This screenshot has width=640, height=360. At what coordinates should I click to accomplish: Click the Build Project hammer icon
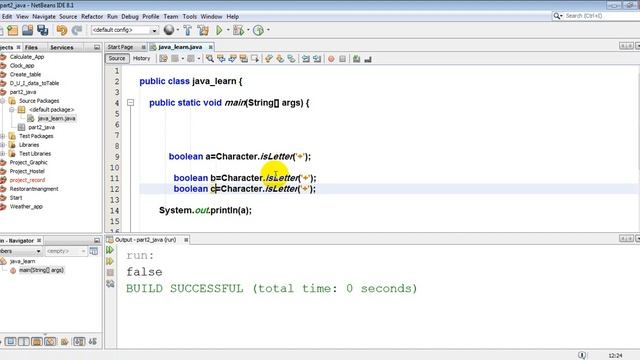coord(187,30)
